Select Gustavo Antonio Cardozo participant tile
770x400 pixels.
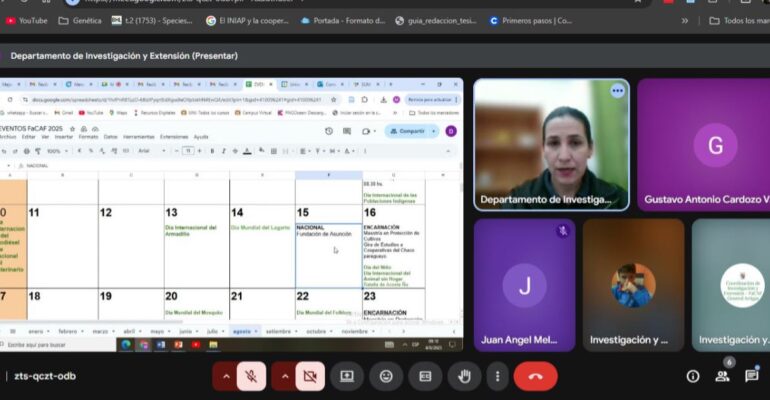pos(704,145)
